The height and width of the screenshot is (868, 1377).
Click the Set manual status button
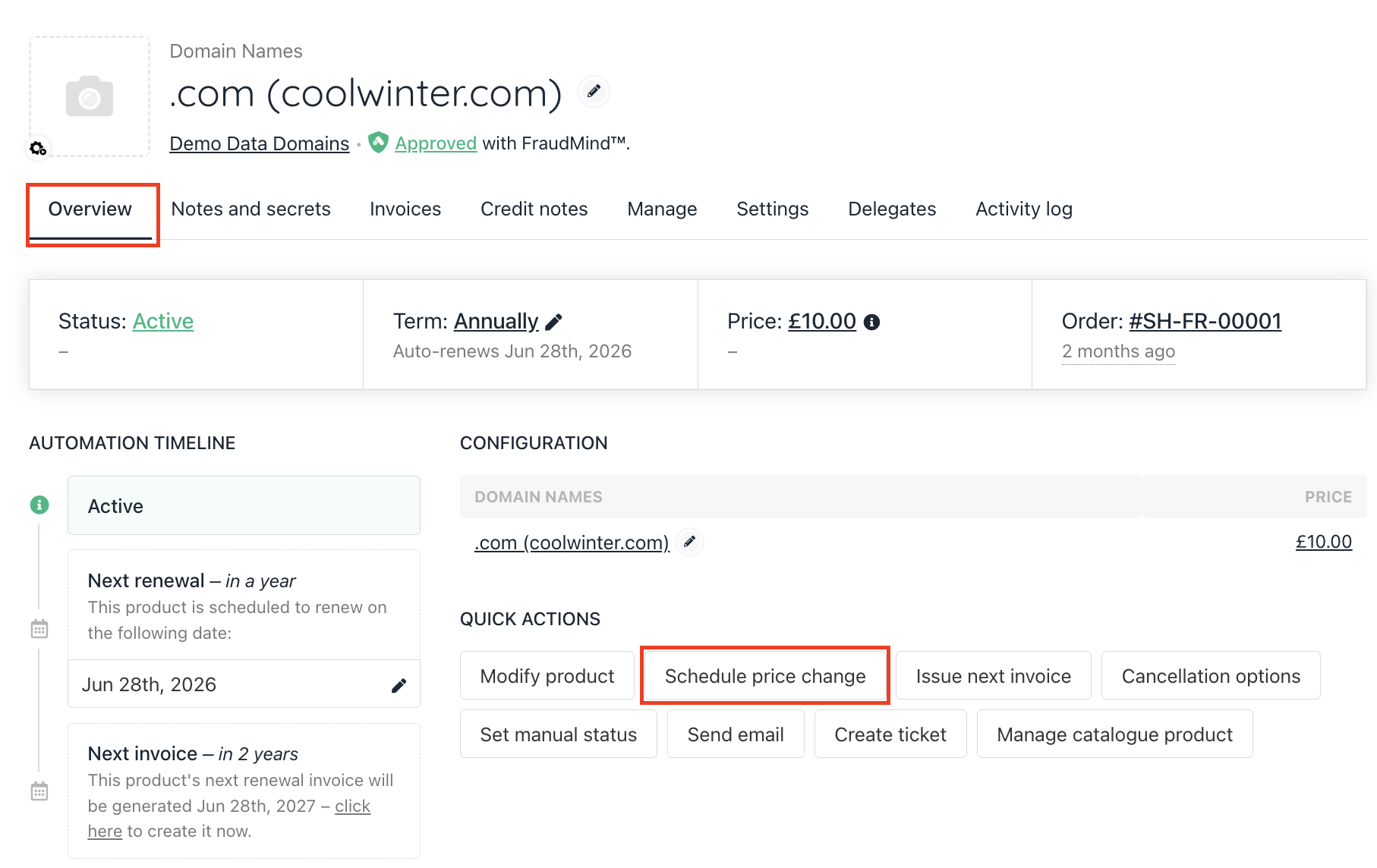coord(558,734)
